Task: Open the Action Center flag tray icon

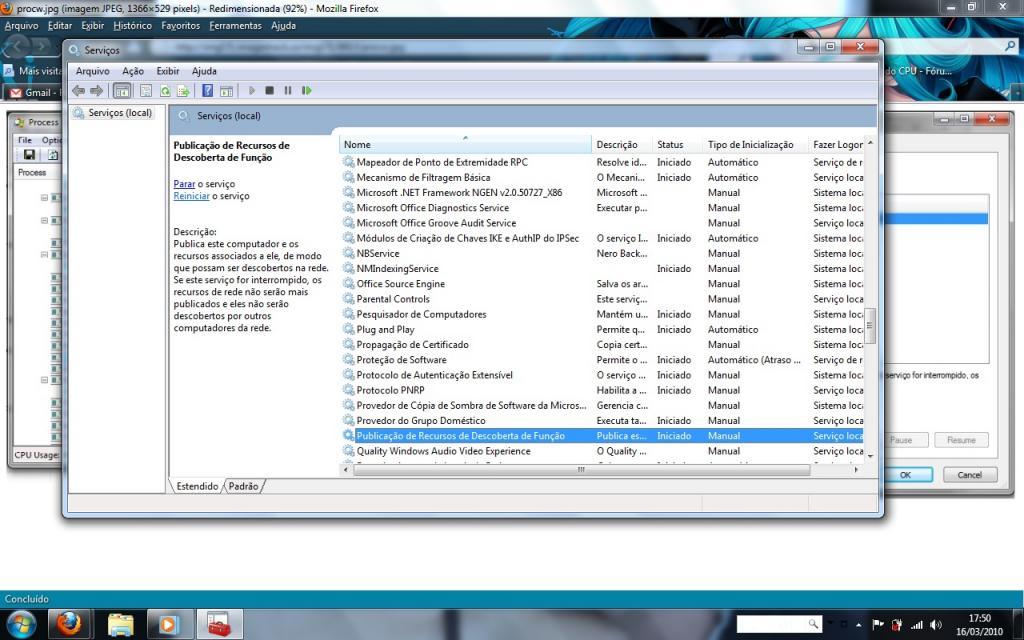Action: (x=878, y=625)
